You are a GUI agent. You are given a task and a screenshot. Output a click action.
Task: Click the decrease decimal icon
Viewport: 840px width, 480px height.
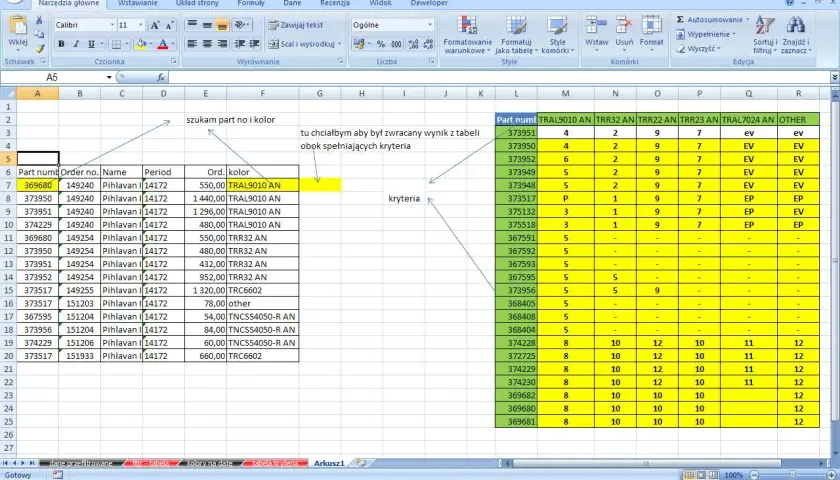428,44
